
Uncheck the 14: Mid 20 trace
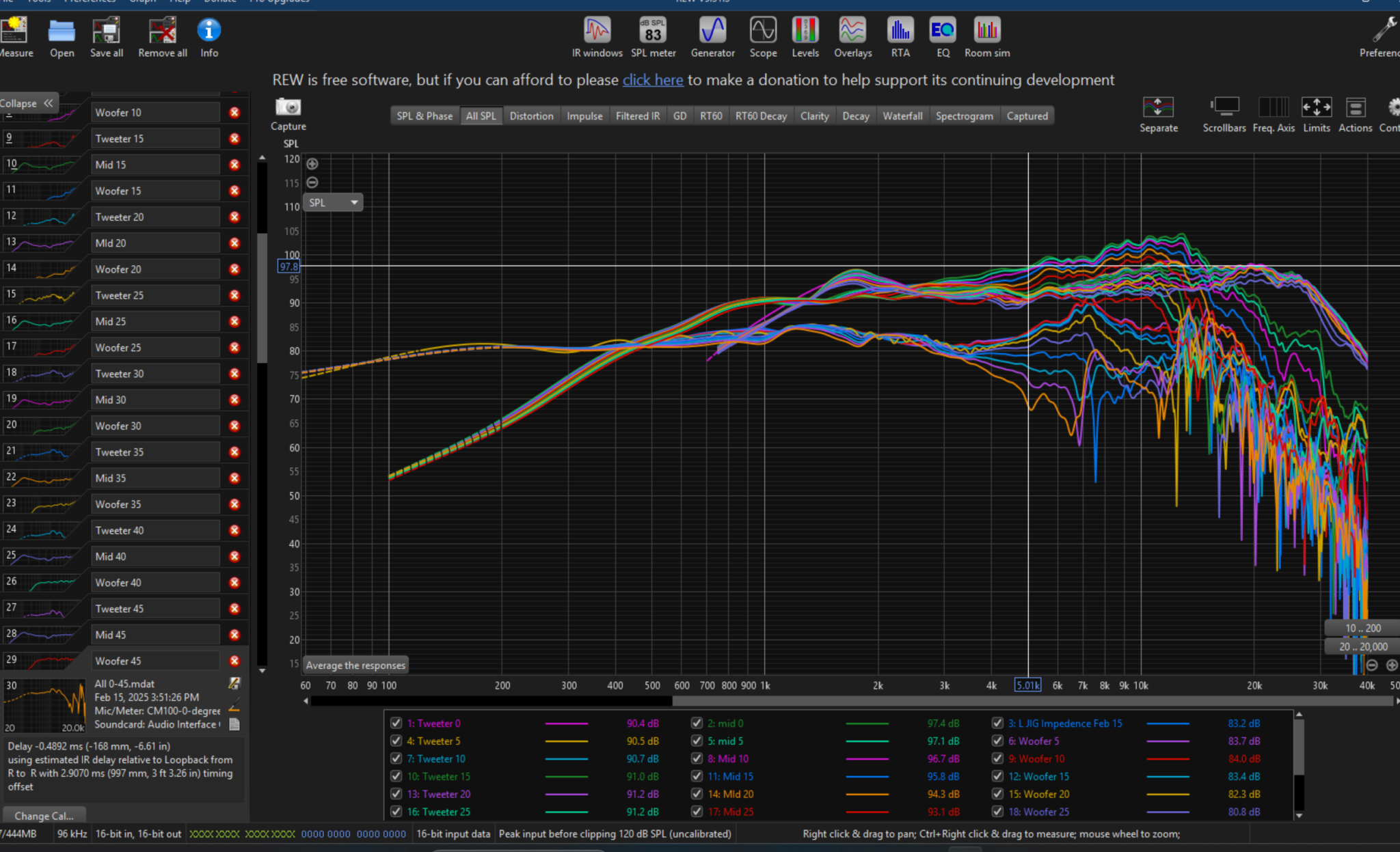697,794
